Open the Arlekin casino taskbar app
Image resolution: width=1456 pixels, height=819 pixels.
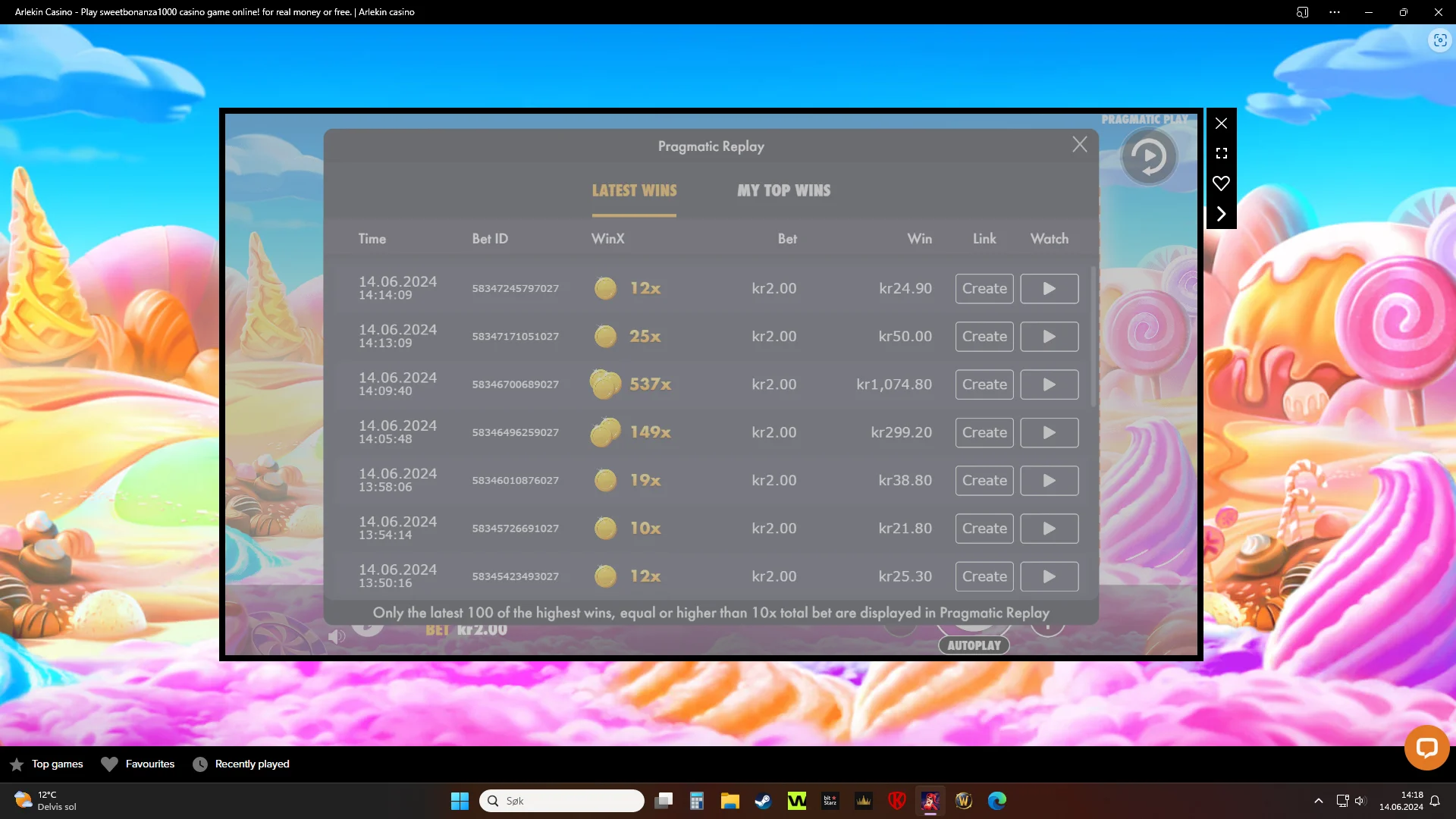click(x=930, y=801)
